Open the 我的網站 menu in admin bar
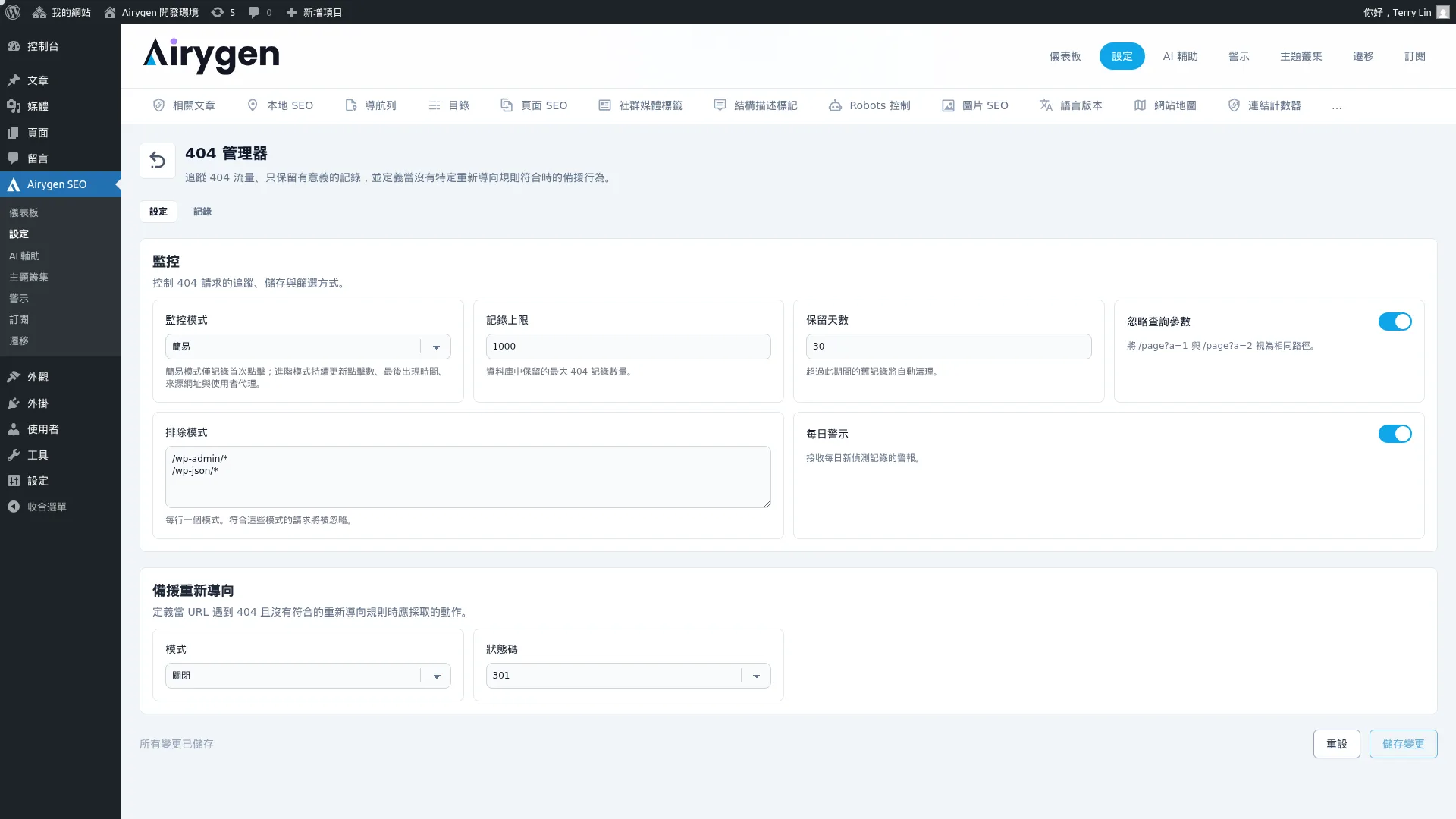Image resolution: width=1456 pixels, height=819 pixels. (x=61, y=12)
